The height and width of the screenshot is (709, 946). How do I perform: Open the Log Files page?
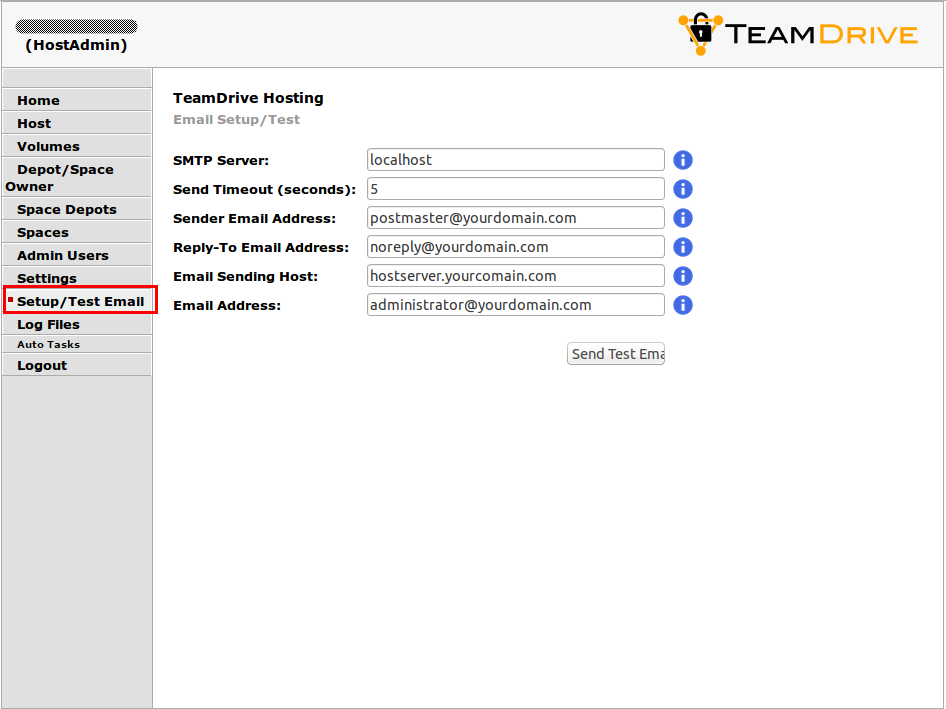[x=48, y=324]
